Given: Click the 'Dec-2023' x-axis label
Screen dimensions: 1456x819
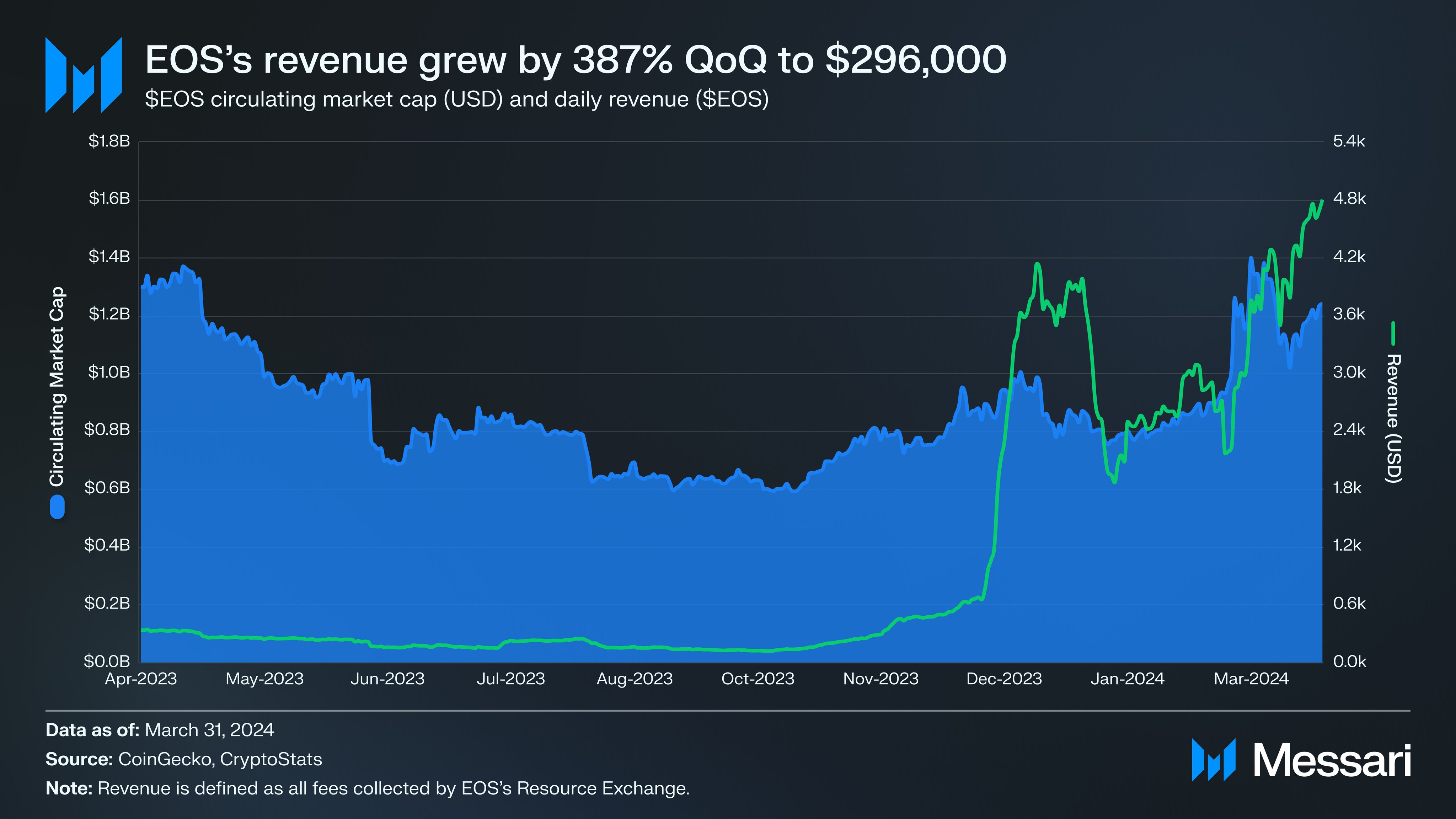Looking at the screenshot, I should pyautogui.click(x=1004, y=679).
